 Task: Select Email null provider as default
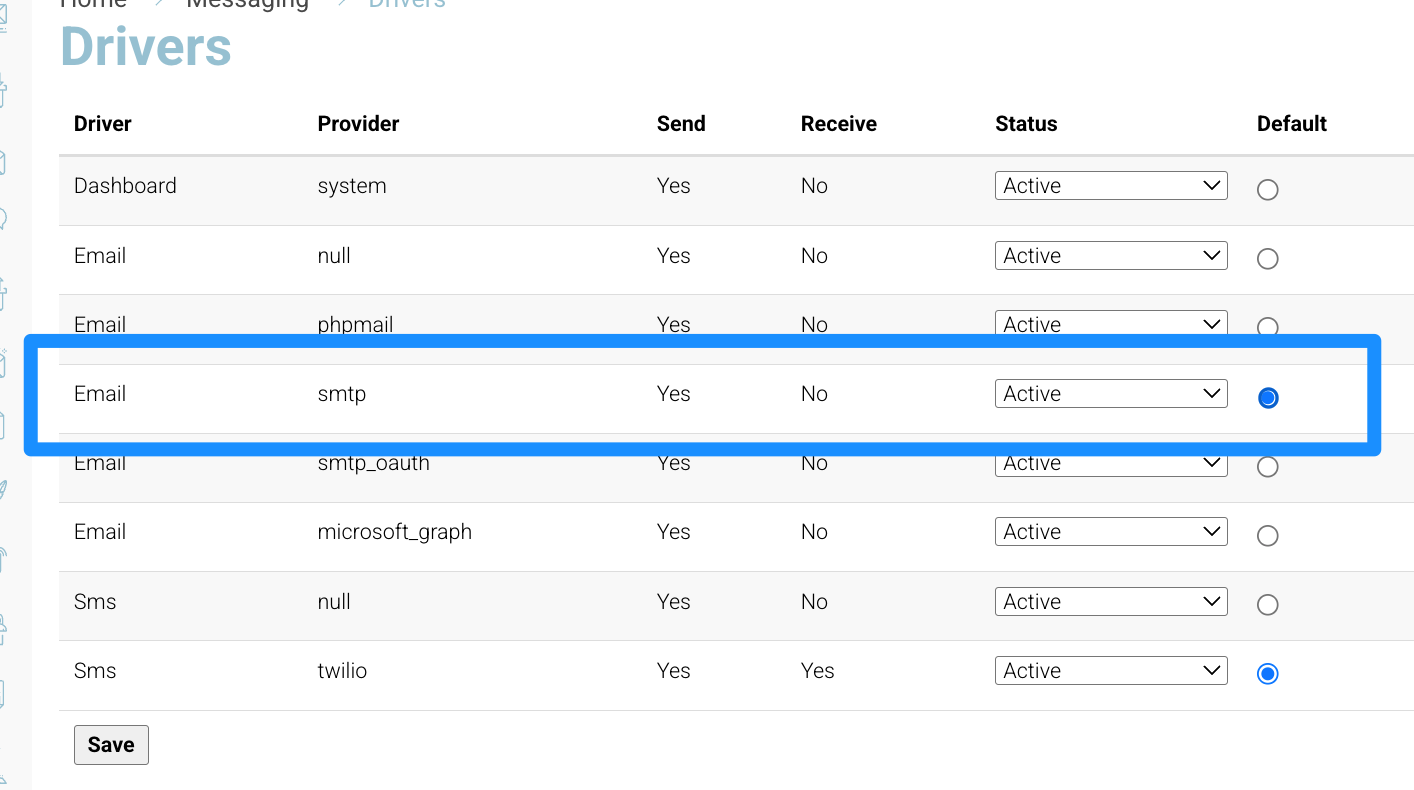tap(1267, 259)
